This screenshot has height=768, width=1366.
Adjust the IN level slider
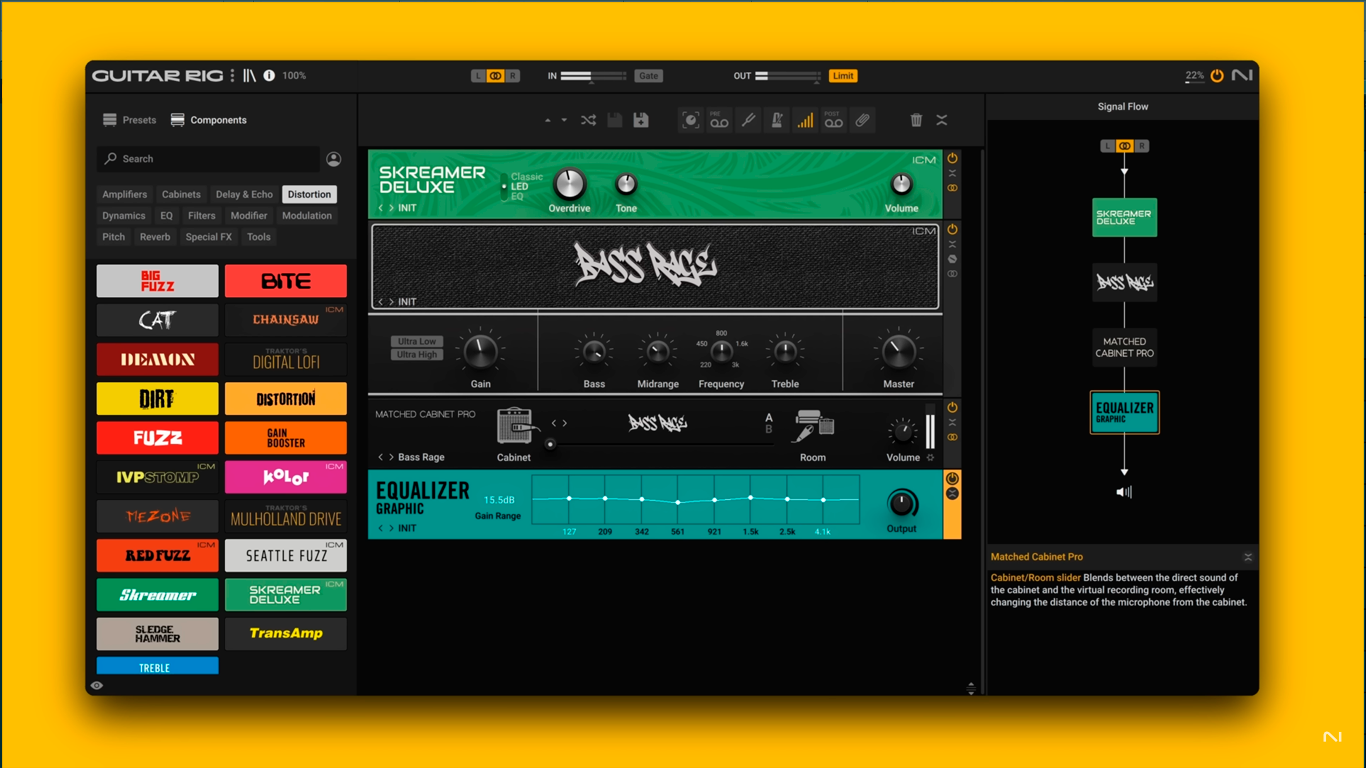coord(593,76)
